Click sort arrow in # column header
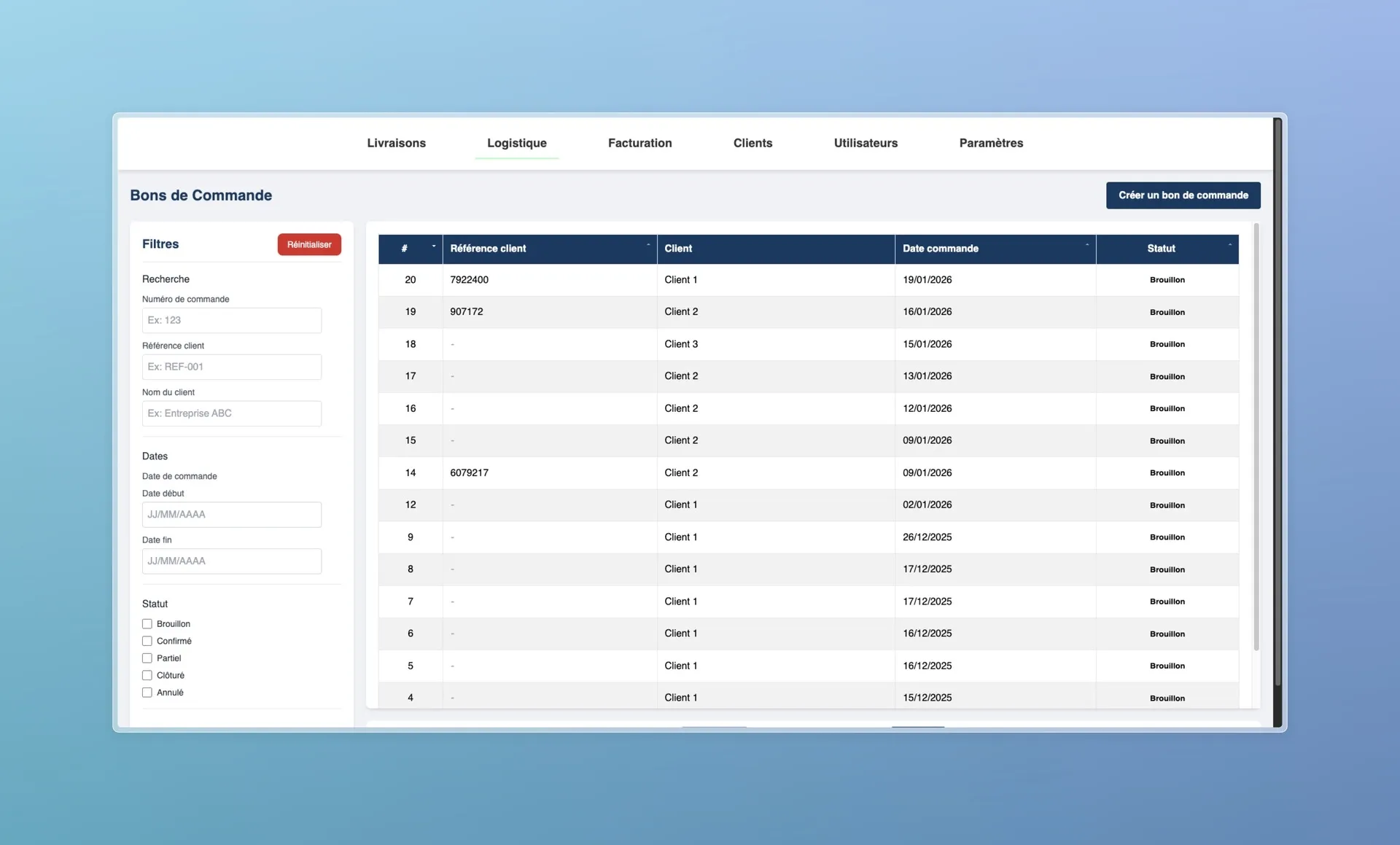 433,246
